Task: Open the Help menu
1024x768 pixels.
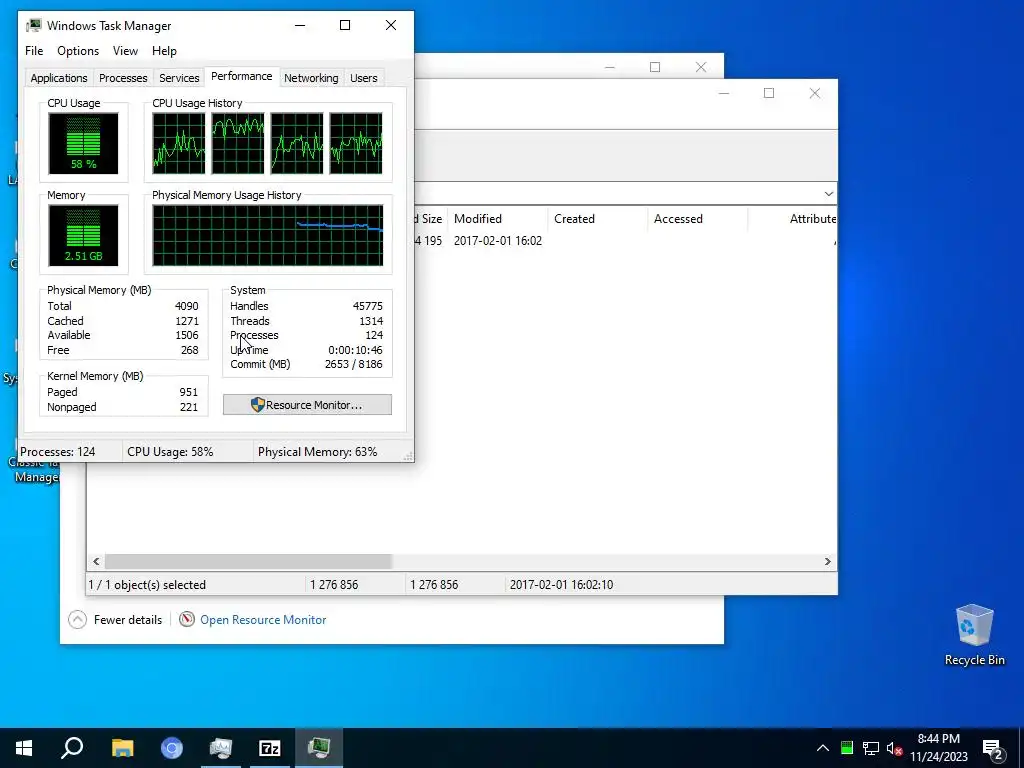Action: (x=164, y=51)
